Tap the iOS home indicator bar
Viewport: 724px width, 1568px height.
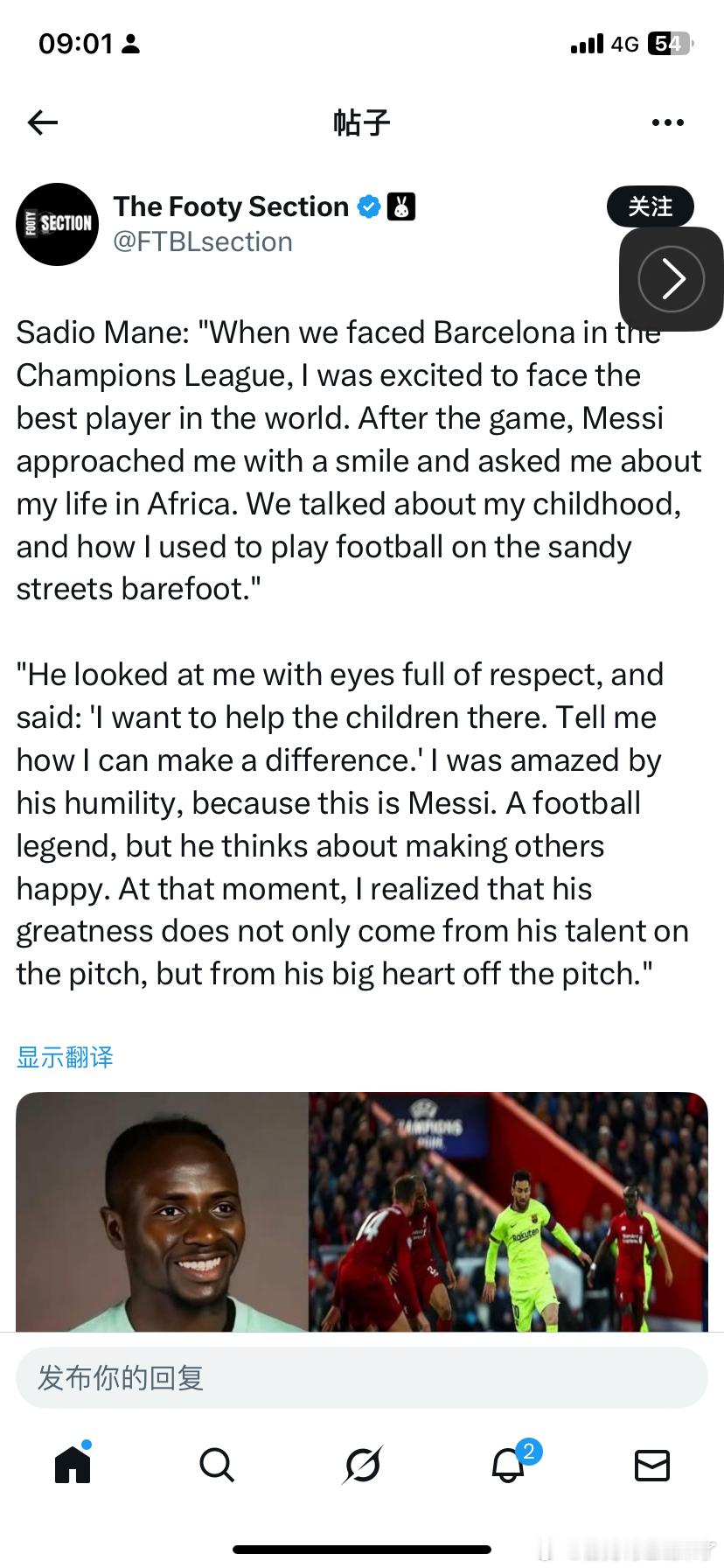click(362, 1550)
